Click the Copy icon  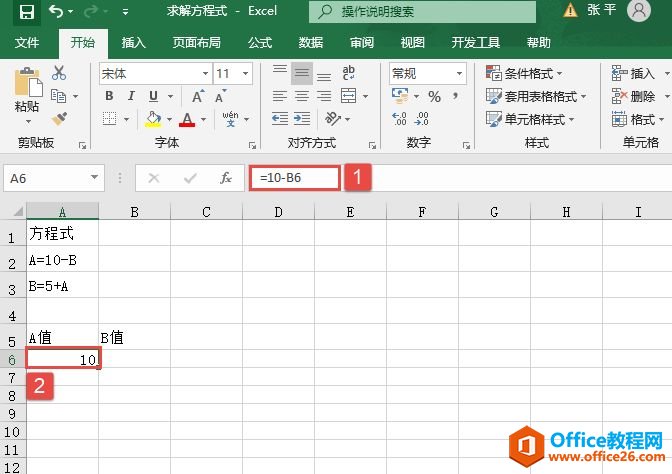coord(58,96)
